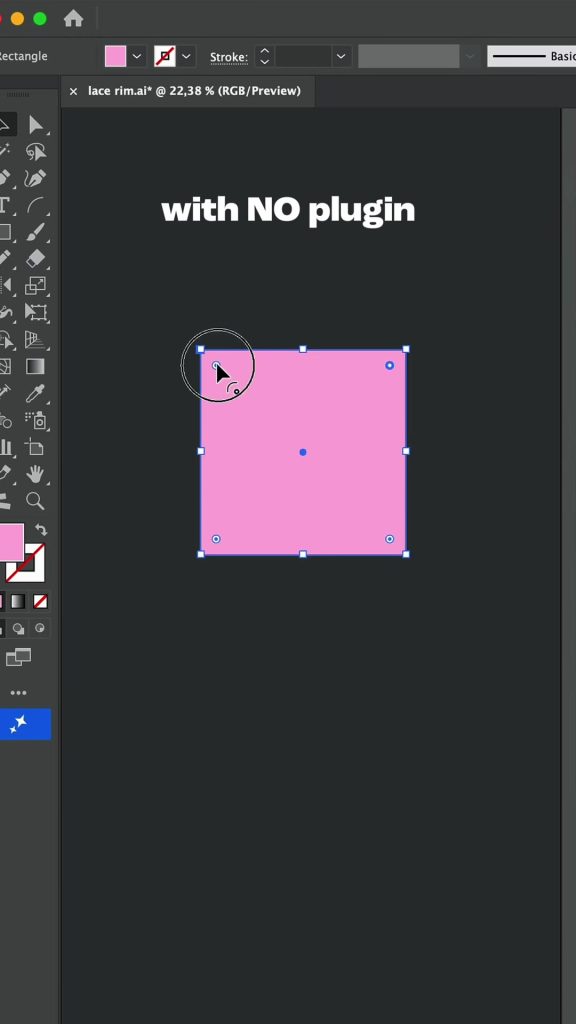Select the Scale tool
The width and height of the screenshot is (576, 1024).
point(35,285)
